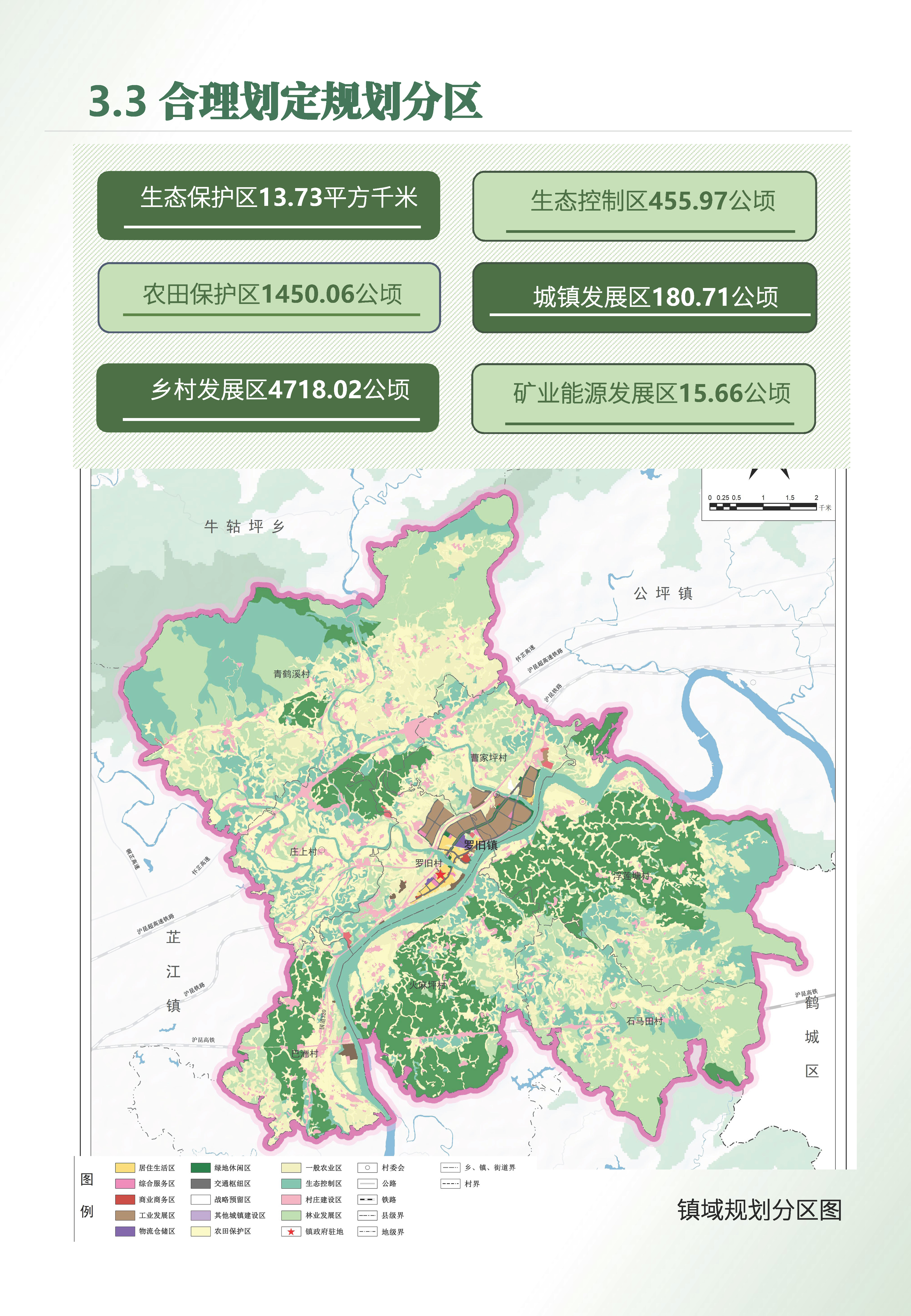The width and height of the screenshot is (911, 1316).
Task: Click the 居住生活区 yellow legend swatch
Action: click(125, 1168)
